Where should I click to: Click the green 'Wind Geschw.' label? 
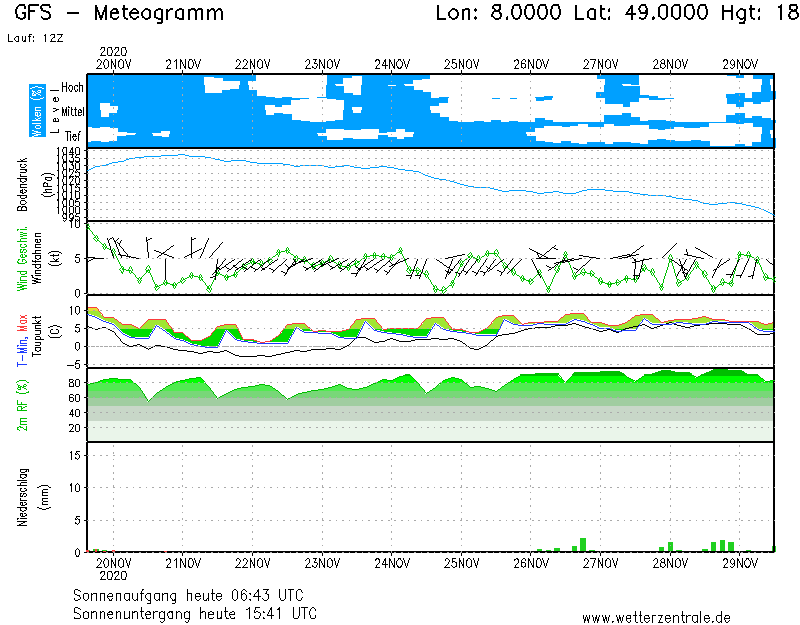click(22, 259)
